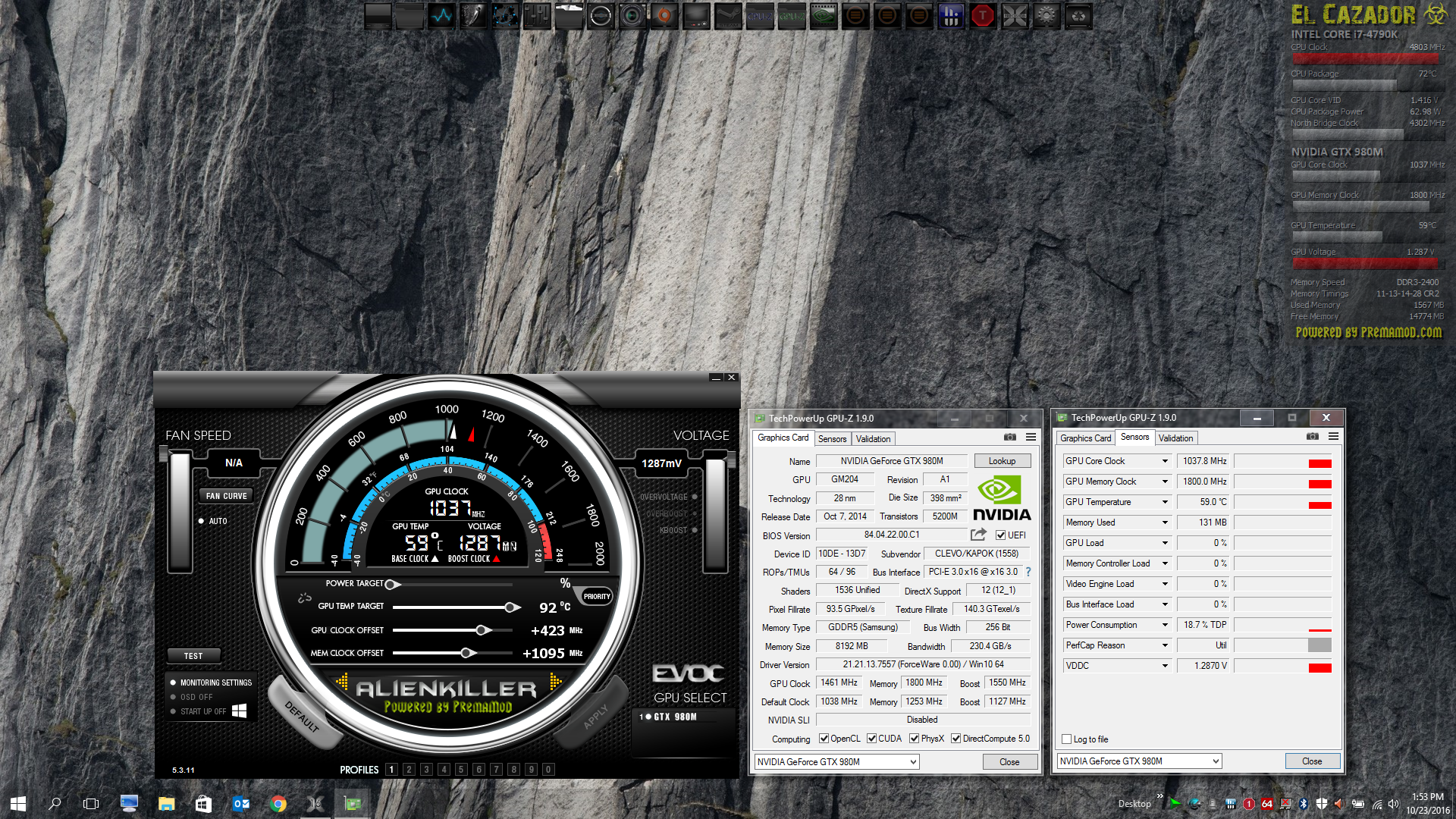Click Close in GPU-Z Sensors window

point(1312,761)
